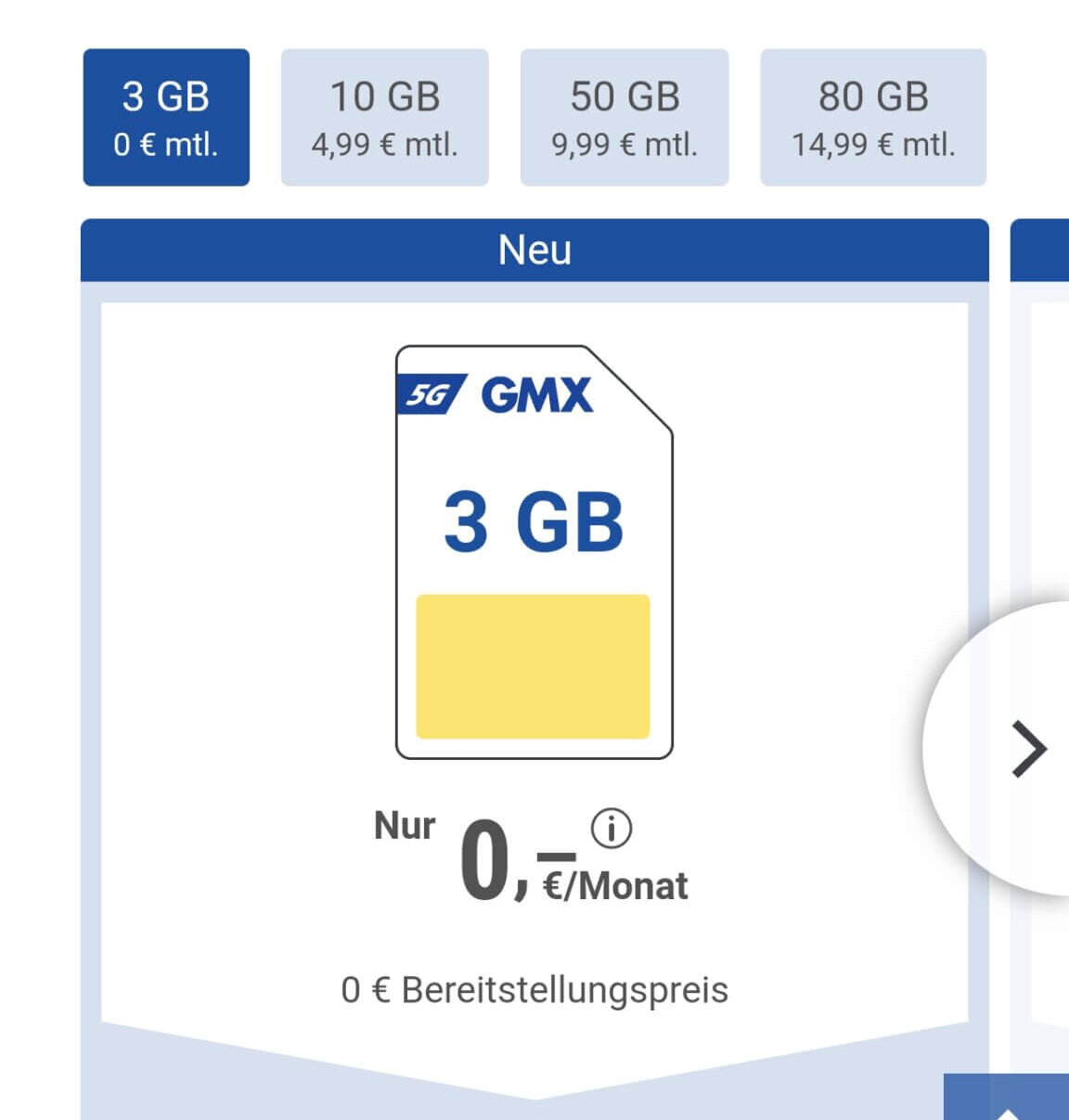
Task: Tap the scroll-to-top arrow button
Action: pos(1007,1104)
